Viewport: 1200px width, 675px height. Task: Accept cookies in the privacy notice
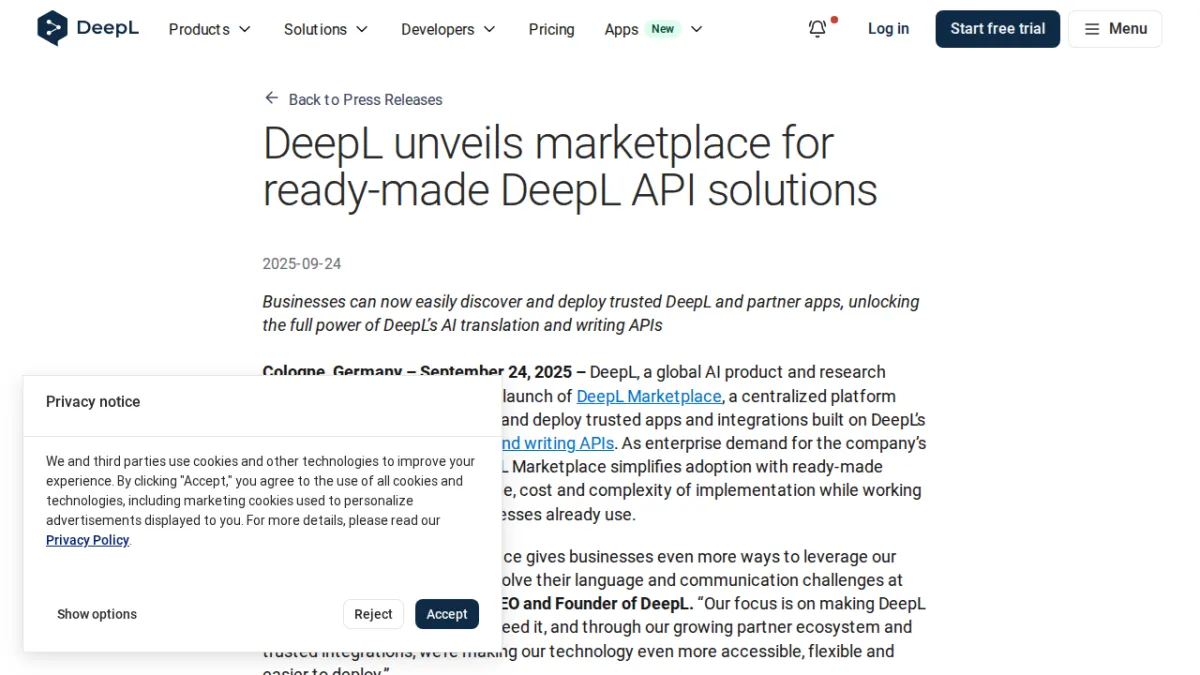(x=447, y=614)
